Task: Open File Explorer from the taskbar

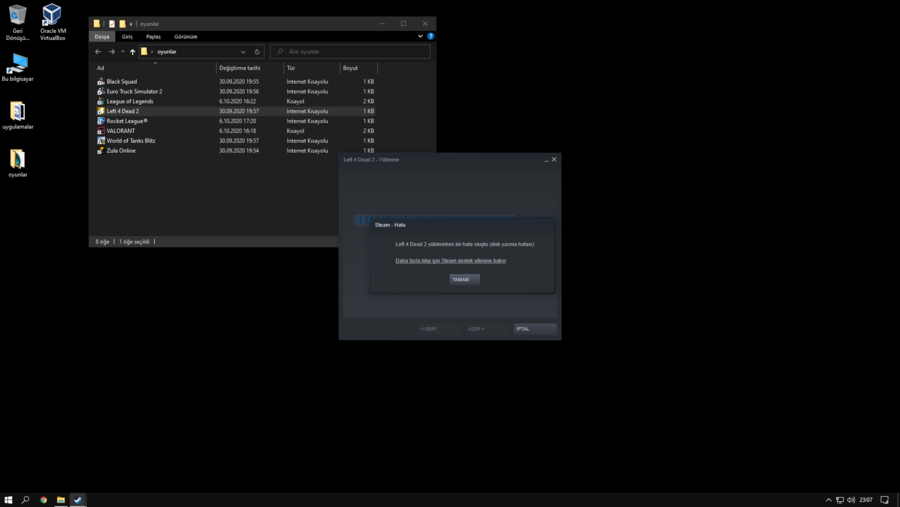Action: (60, 500)
